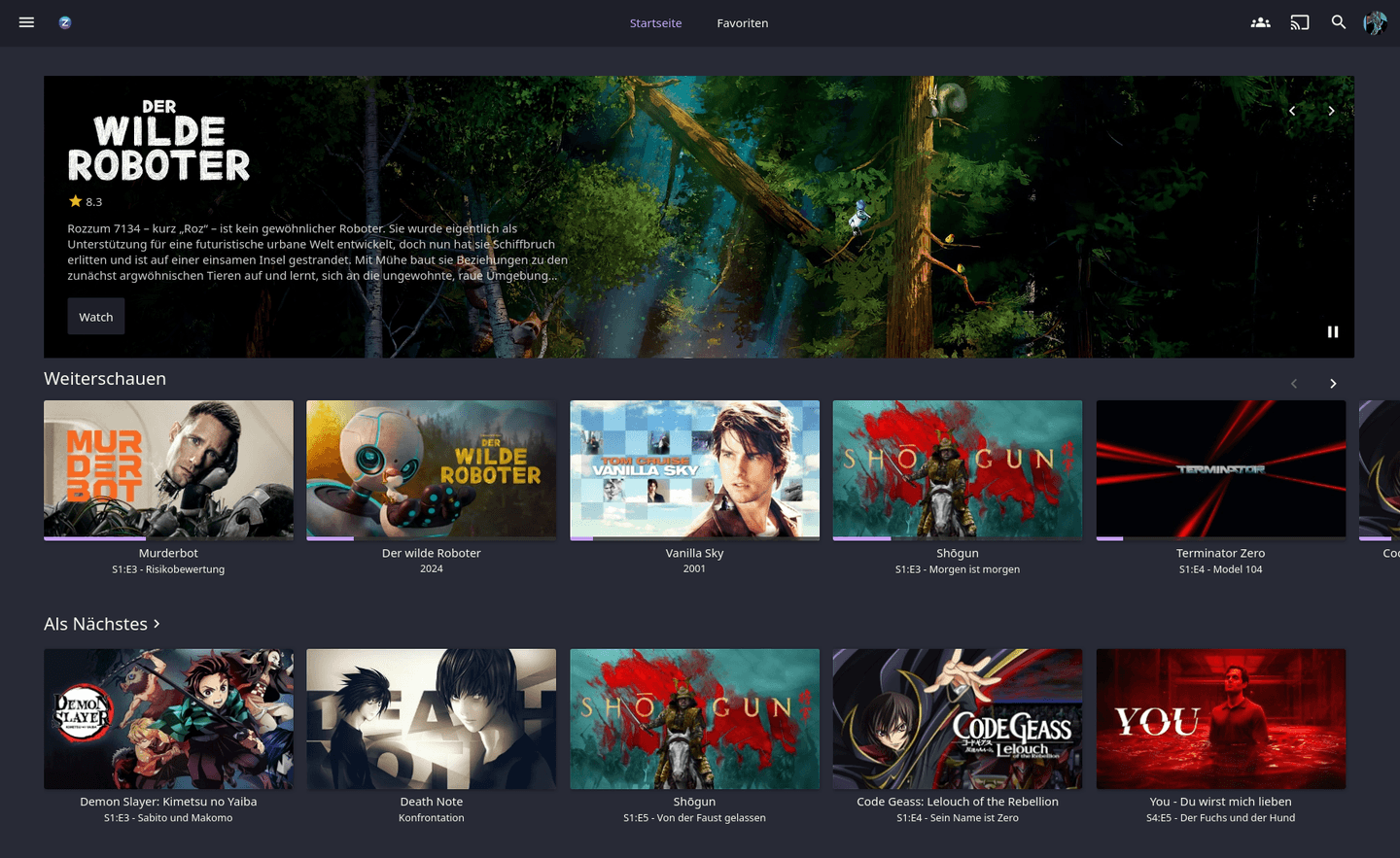Start casting with the Cast icon

(x=1300, y=22)
